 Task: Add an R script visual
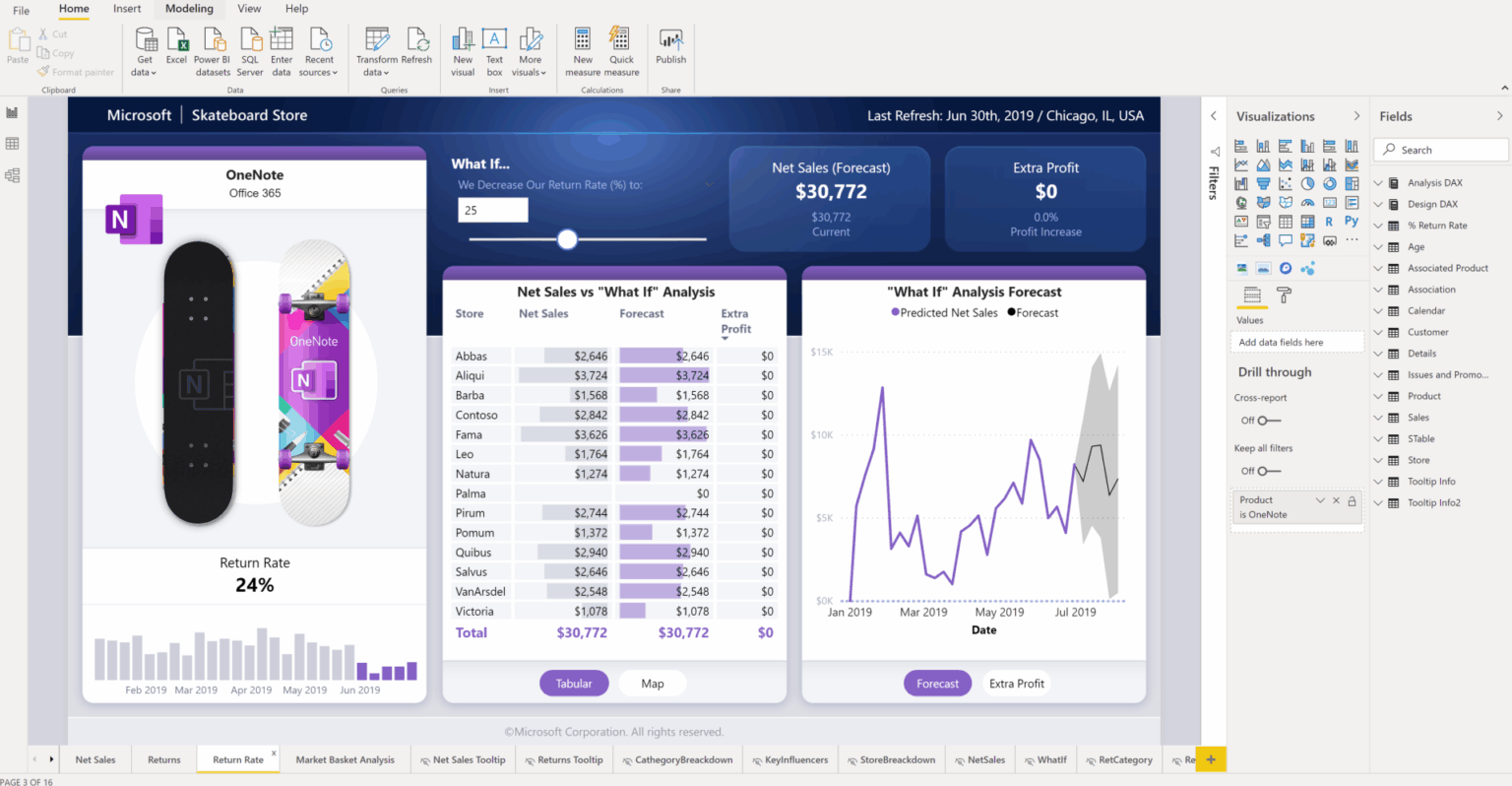coord(1328,222)
